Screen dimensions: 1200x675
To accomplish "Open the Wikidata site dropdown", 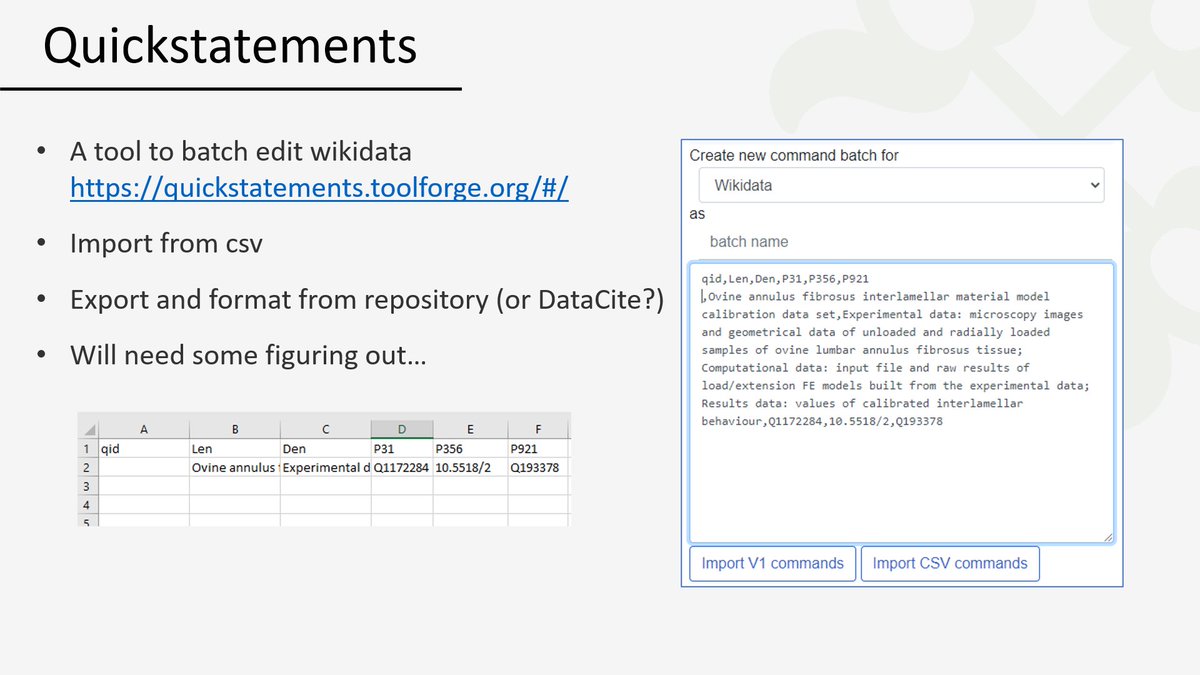I will pyautogui.click(x=901, y=185).
